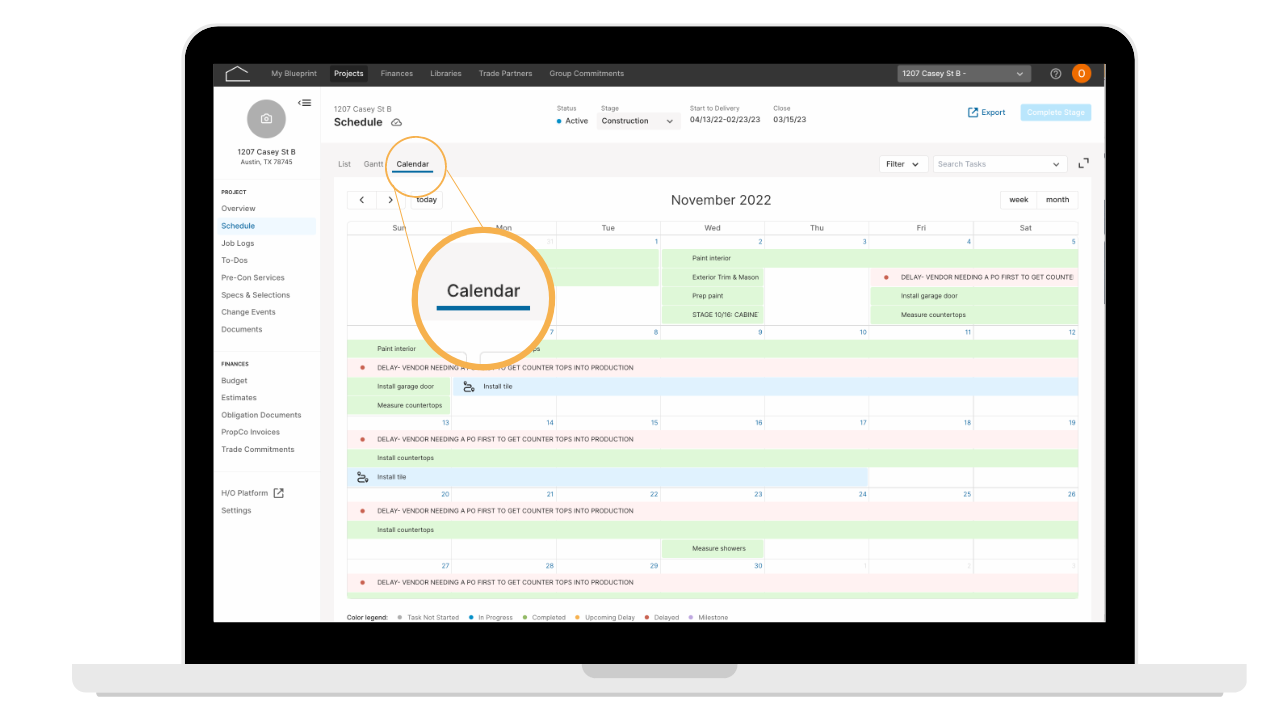
Task: Go to previous month arrow
Action: (362, 200)
